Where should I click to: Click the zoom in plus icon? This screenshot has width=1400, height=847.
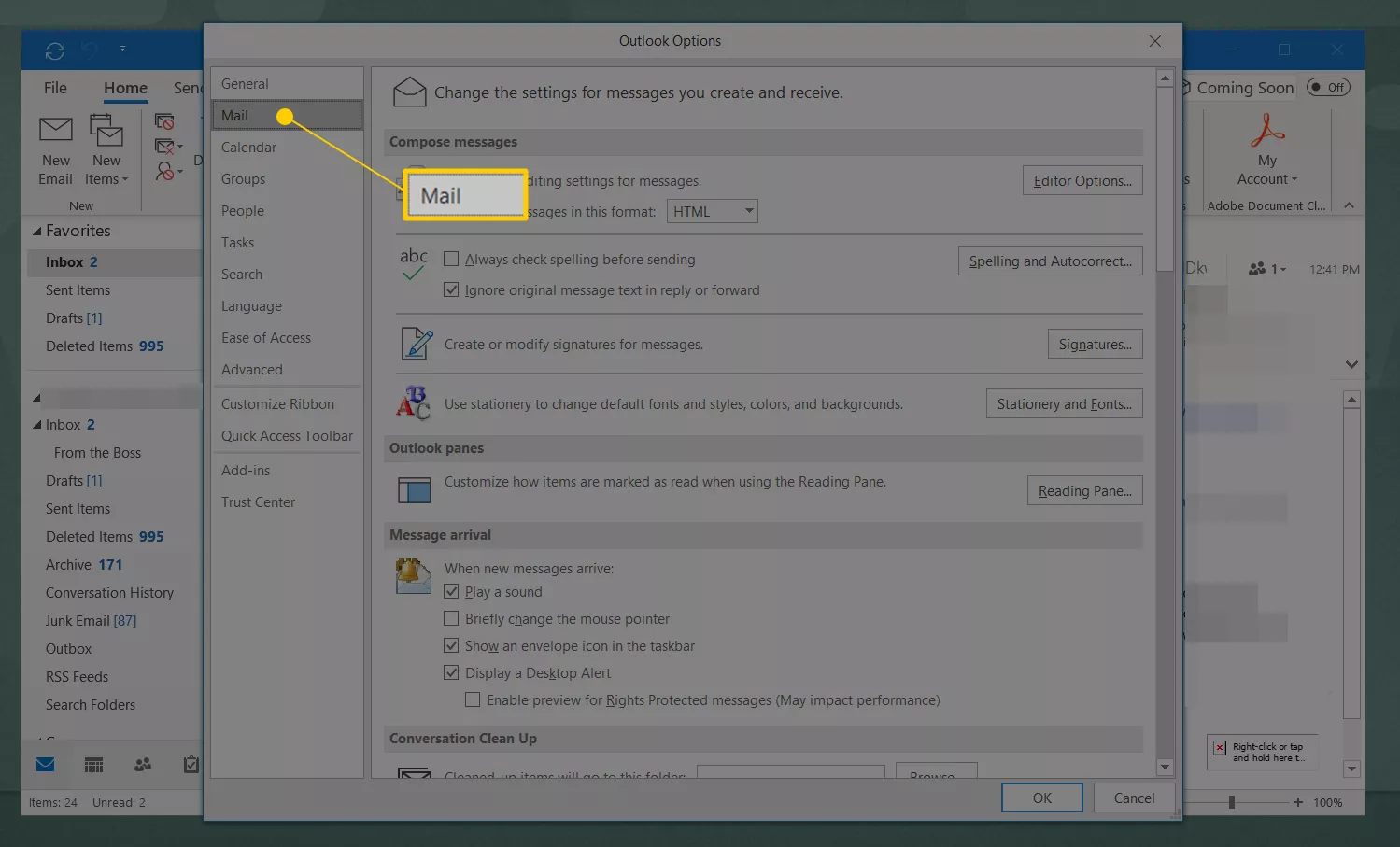click(1297, 802)
